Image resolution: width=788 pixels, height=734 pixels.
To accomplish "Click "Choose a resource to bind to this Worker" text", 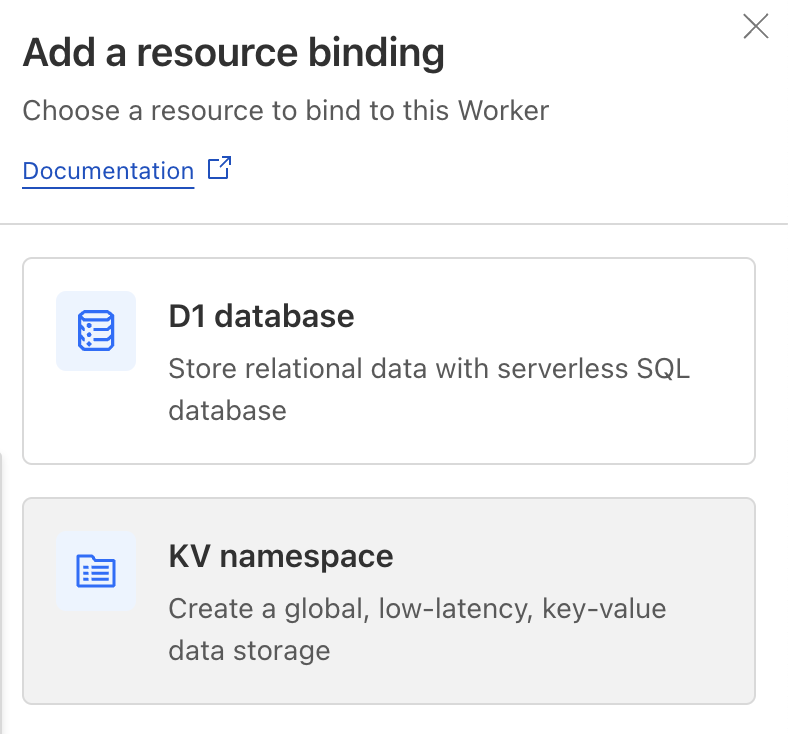I will point(285,111).
